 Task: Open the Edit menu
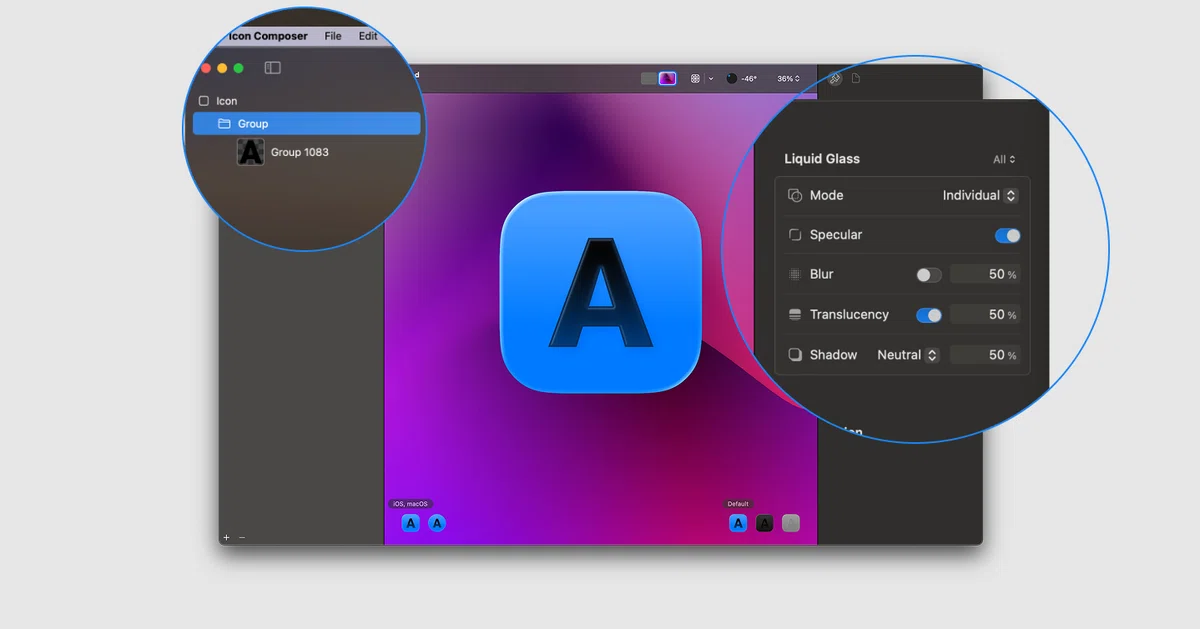tap(368, 36)
